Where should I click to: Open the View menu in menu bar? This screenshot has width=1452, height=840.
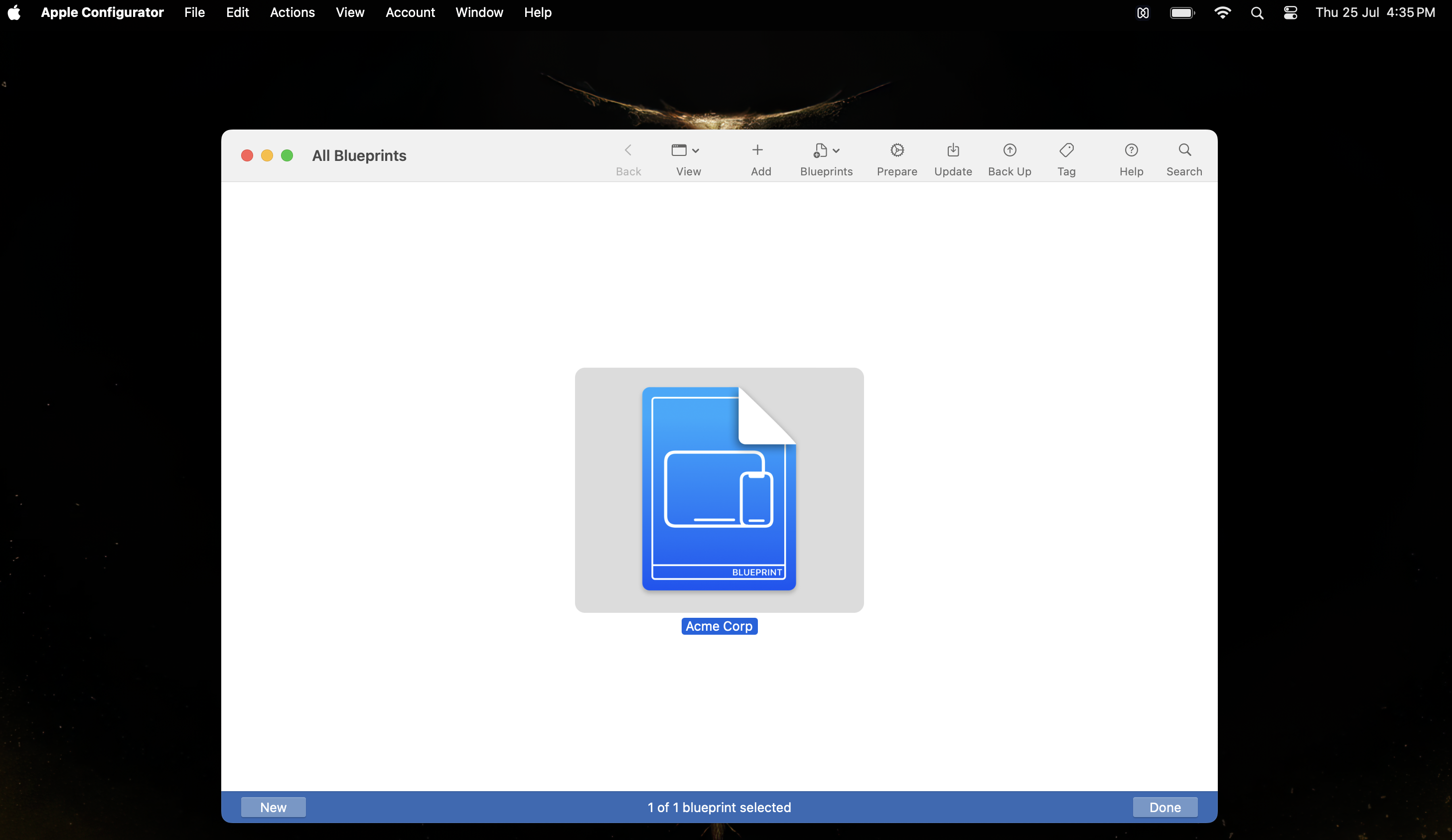pos(350,12)
